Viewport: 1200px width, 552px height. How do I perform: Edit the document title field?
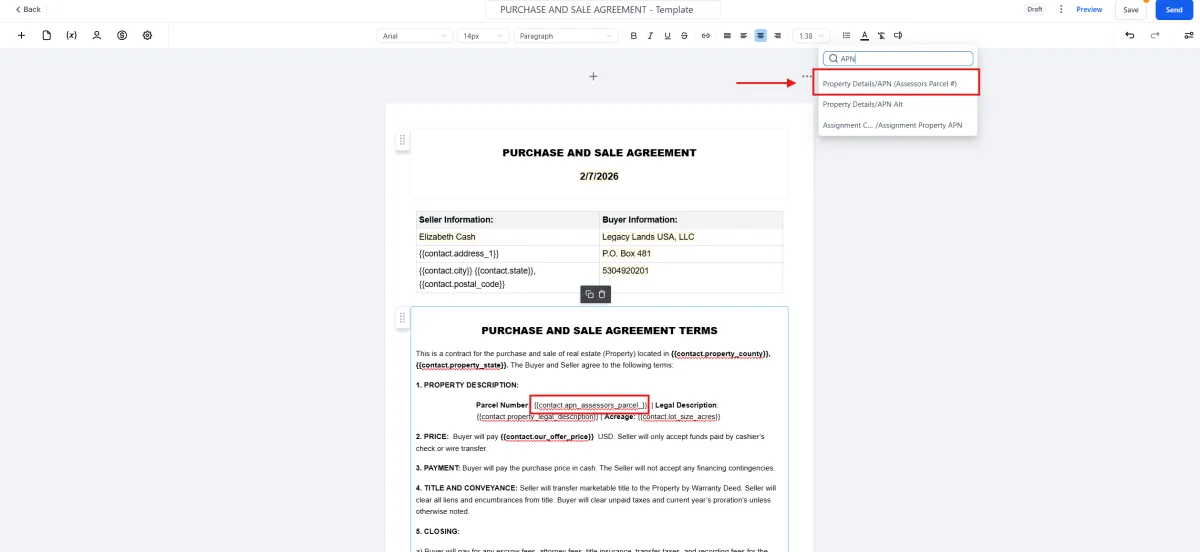pos(603,9)
